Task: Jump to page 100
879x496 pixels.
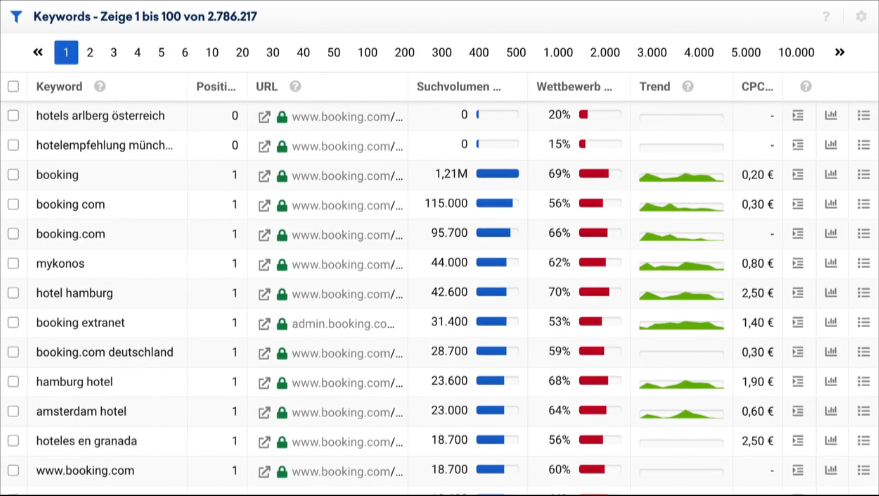Action: pos(368,53)
